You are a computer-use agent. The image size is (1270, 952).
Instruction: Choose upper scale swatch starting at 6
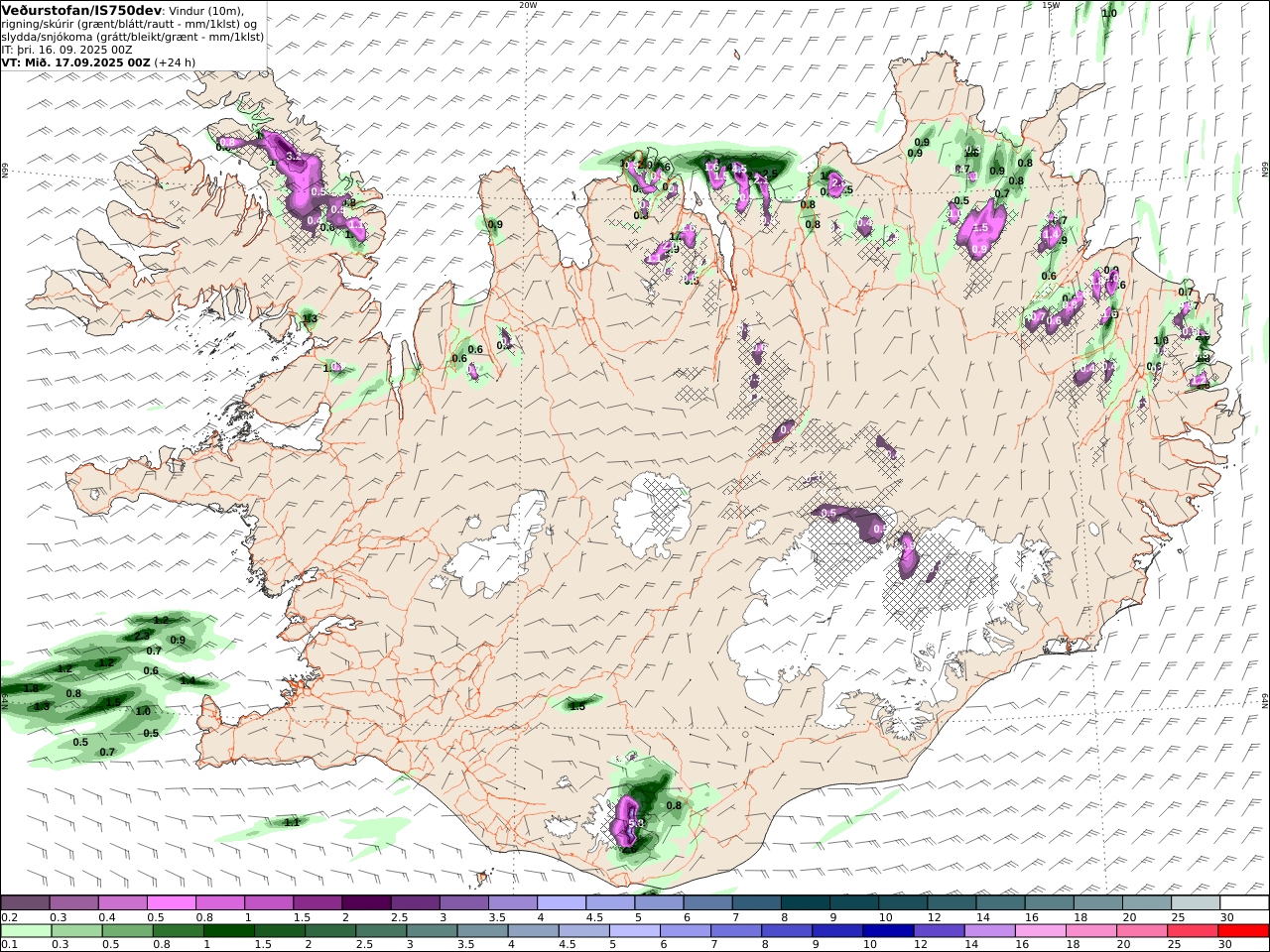706,902
